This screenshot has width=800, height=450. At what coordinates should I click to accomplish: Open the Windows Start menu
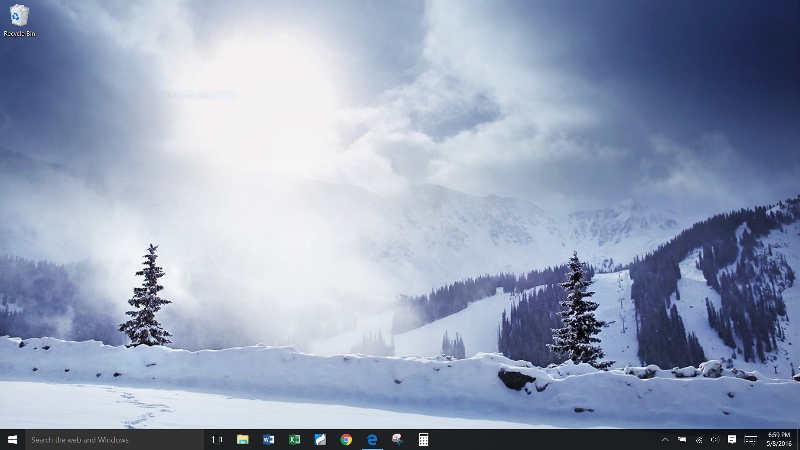(12, 439)
